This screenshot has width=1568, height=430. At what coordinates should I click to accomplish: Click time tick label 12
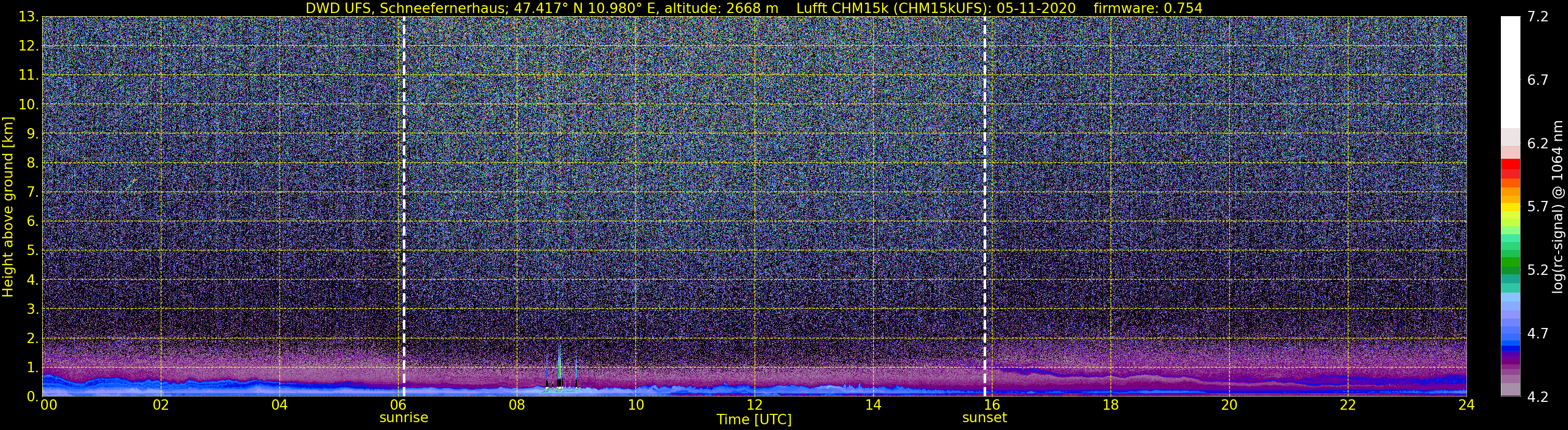754,404
